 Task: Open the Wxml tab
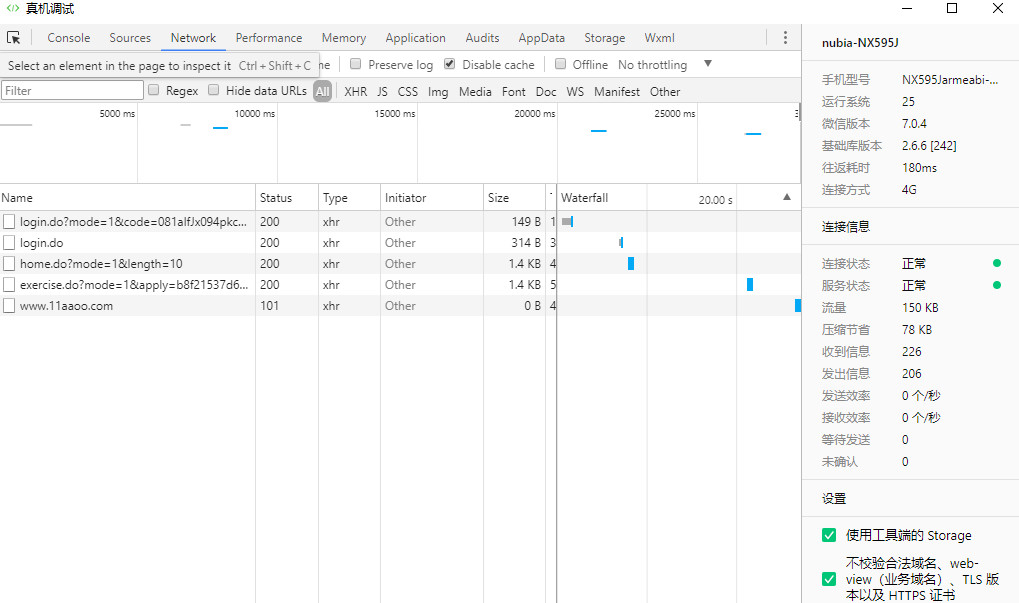(x=659, y=38)
